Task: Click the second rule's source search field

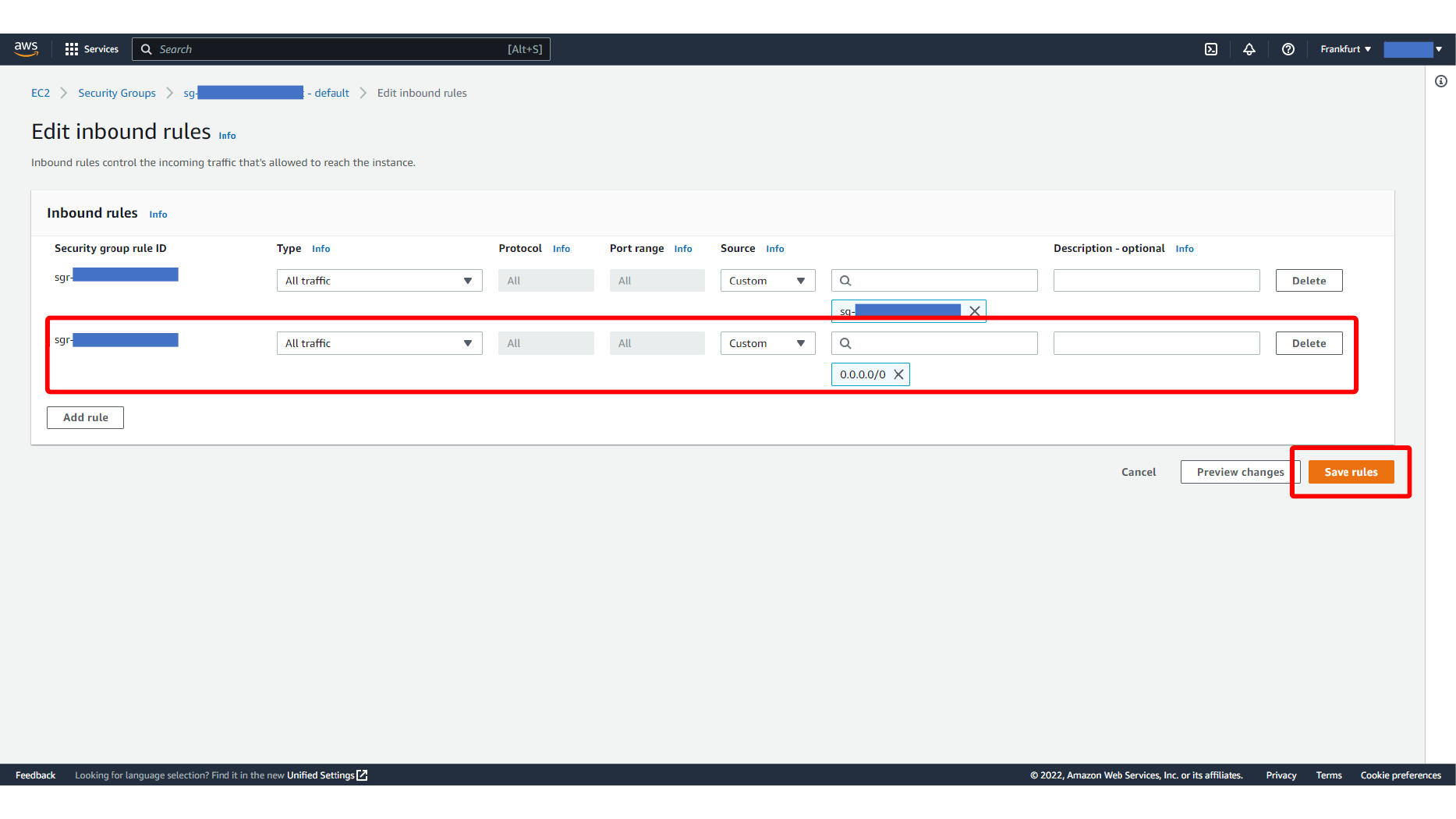Action: click(934, 343)
